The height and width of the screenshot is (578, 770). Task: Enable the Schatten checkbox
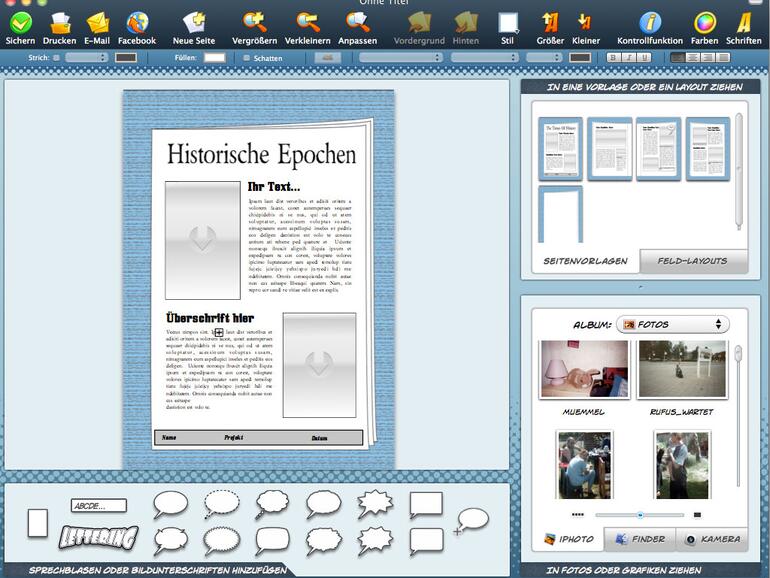click(x=247, y=58)
